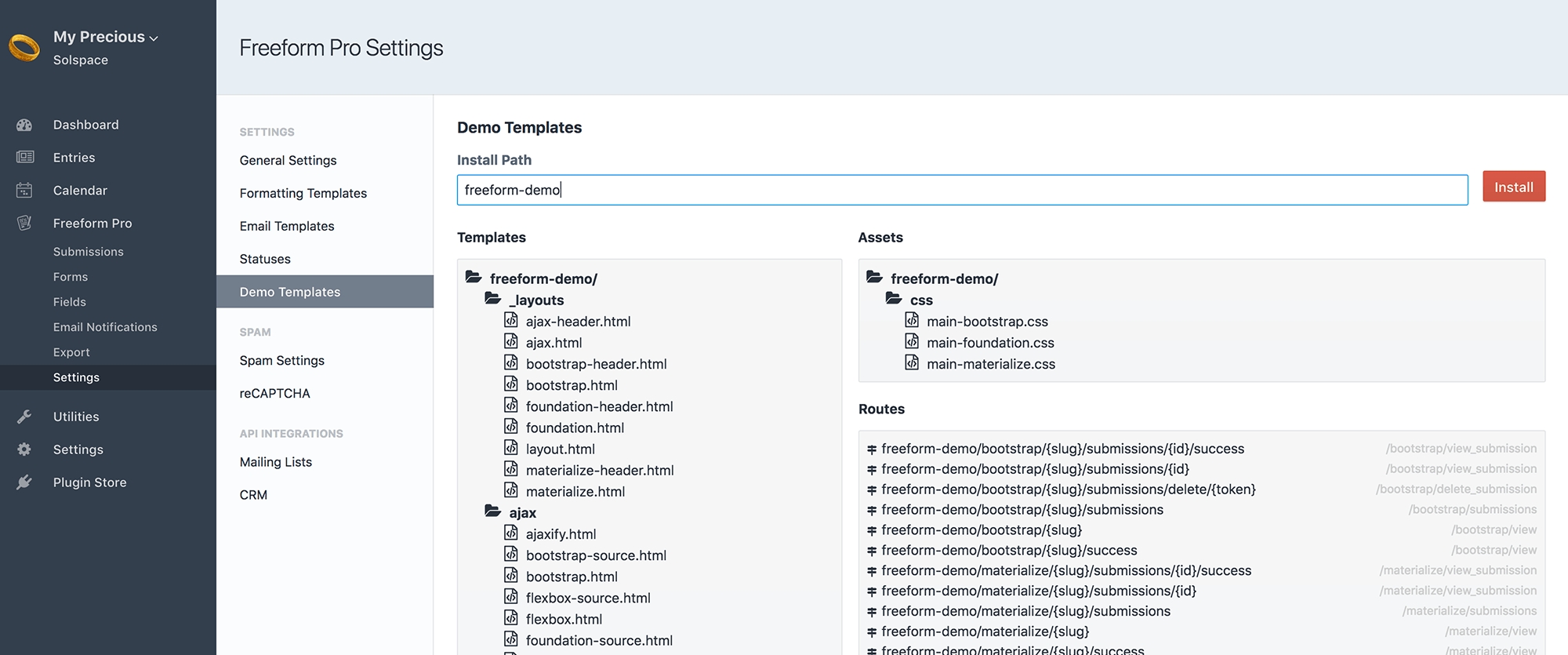
Task: Click file icon for ajax-header.html
Action: tap(511, 320)
